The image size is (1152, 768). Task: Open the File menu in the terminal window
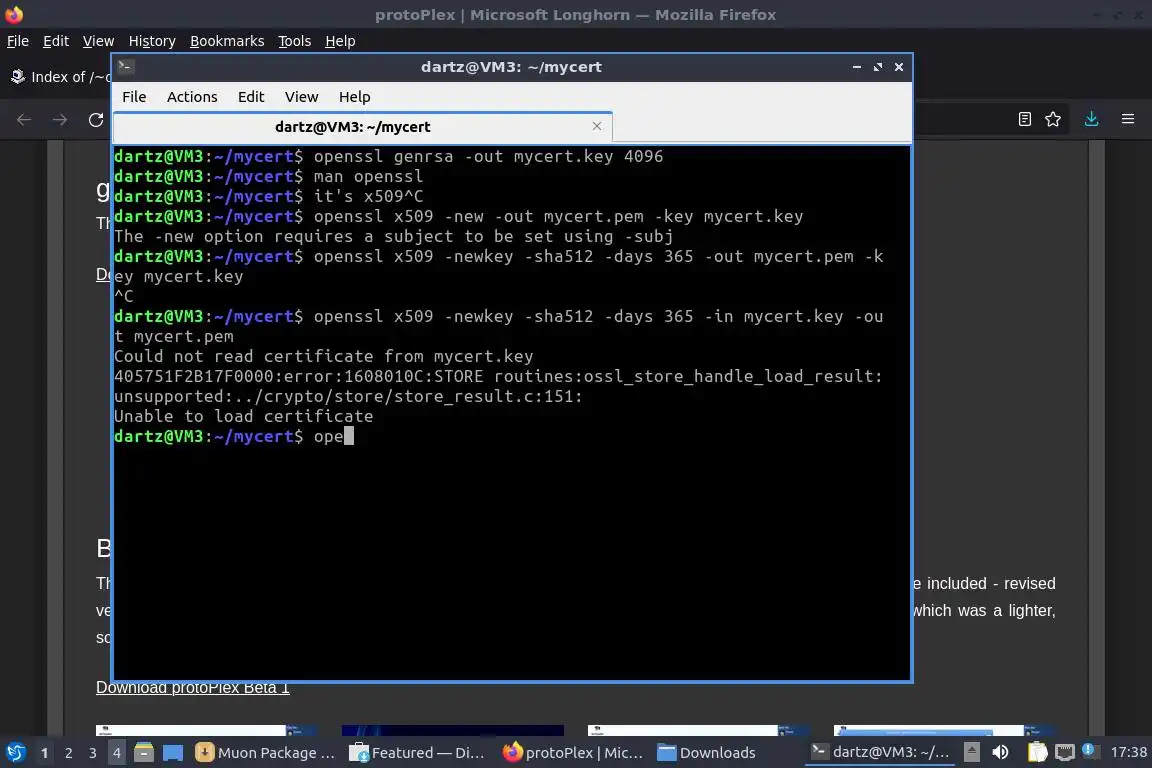[x=134, y=97]
